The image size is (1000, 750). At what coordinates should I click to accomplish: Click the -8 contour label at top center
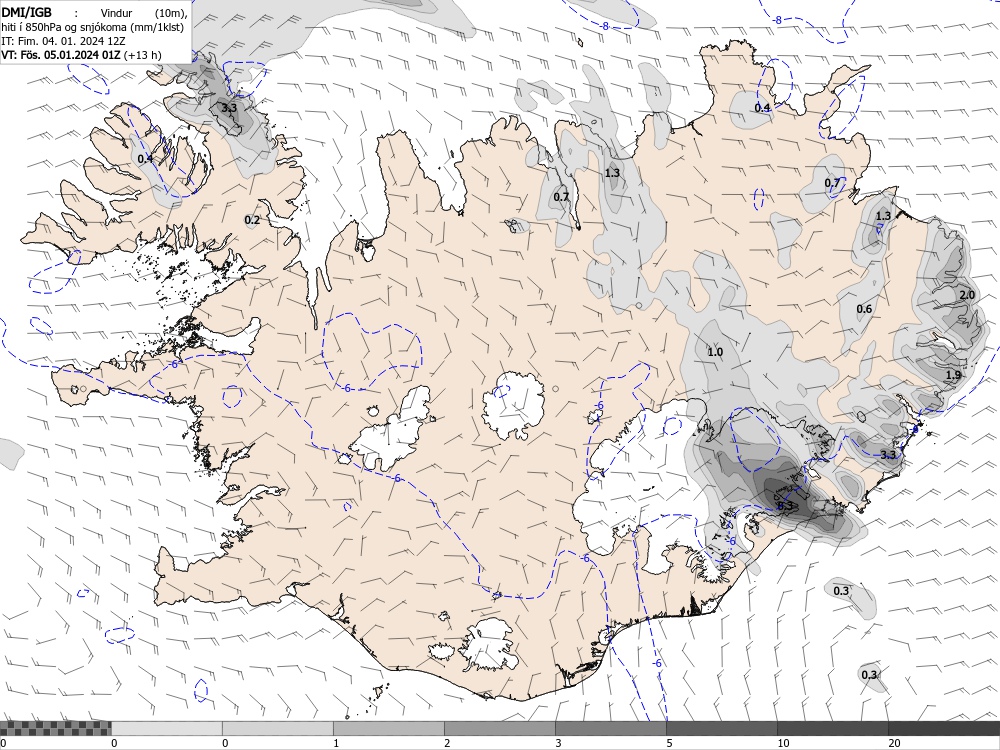coord(605,26)
